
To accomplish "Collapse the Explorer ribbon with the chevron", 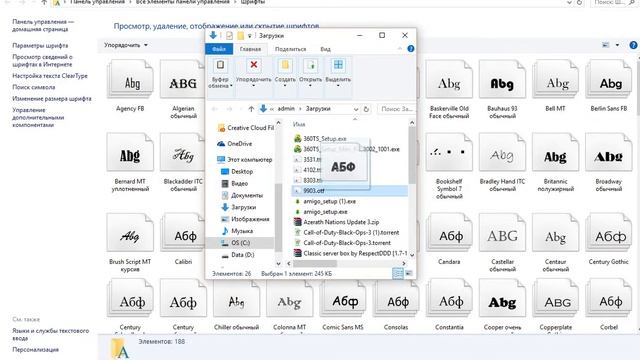I will (400, 49).
